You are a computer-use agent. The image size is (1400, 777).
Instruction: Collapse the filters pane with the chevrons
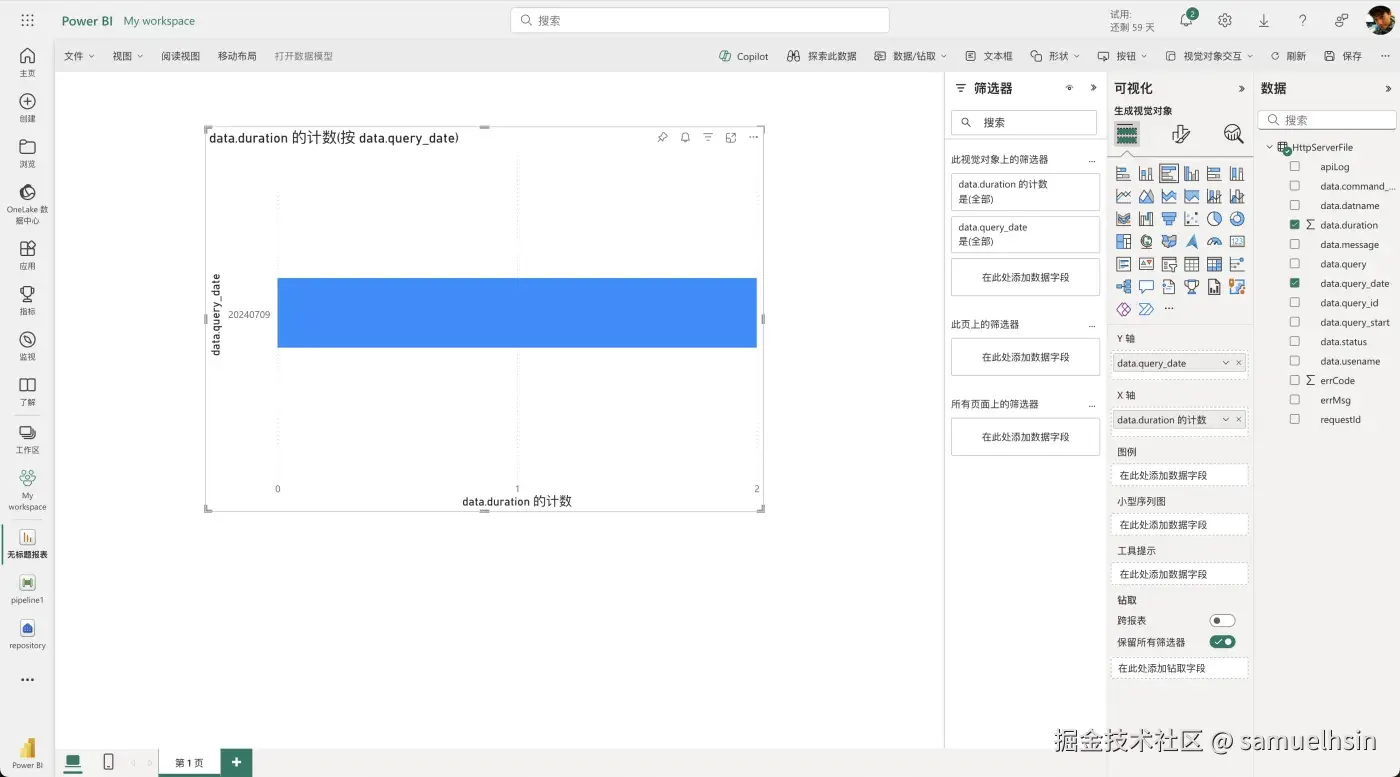click(x=1093, y=88)
